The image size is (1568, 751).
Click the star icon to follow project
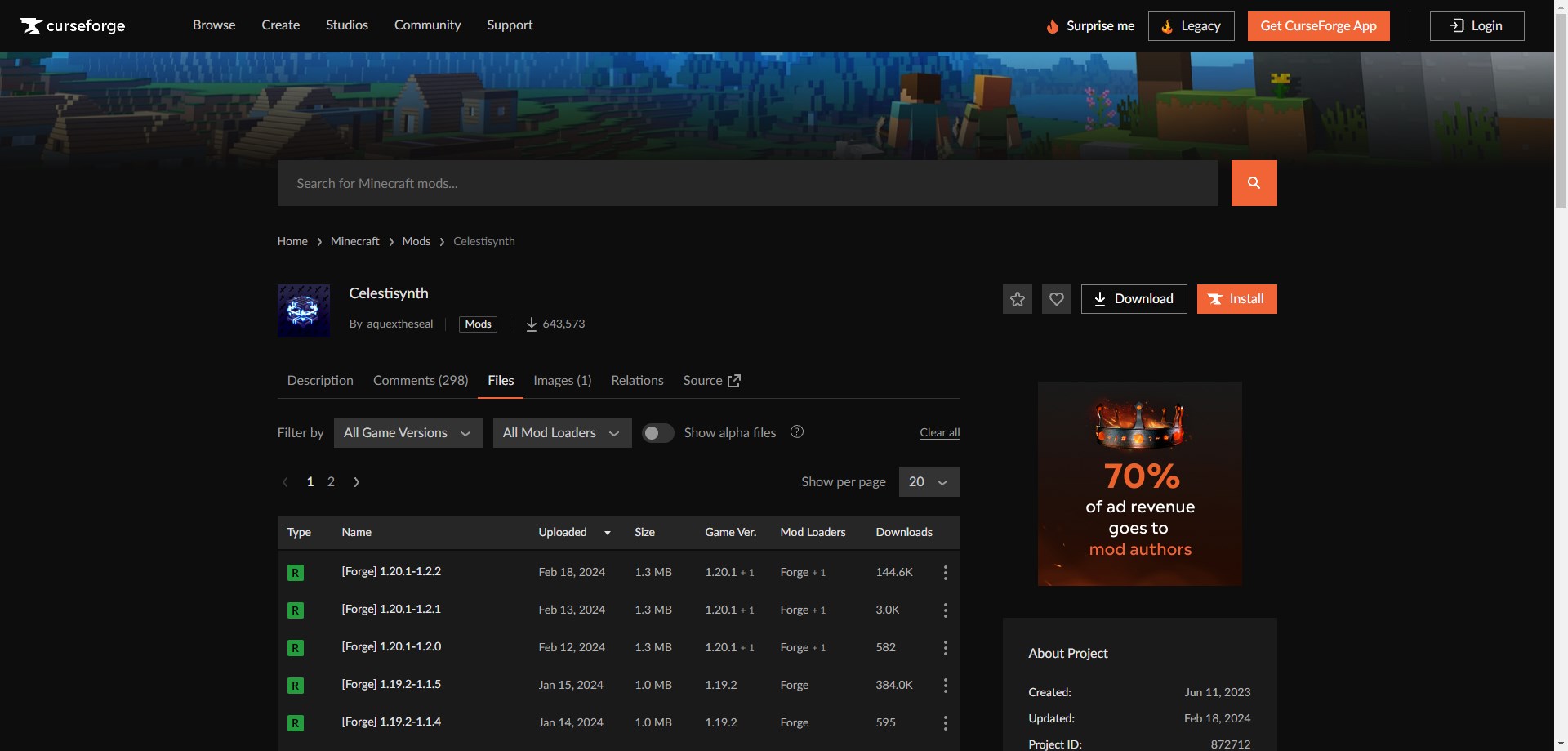tap(1017, 299)
